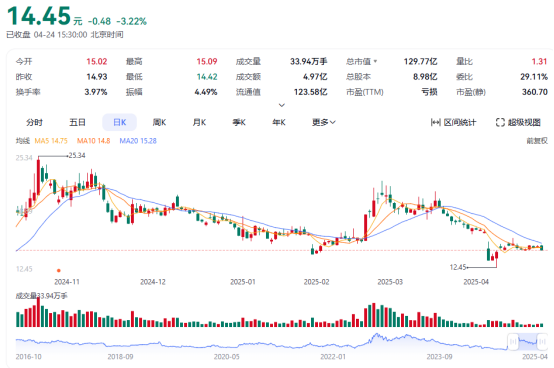Viewport: 554px width, 368px height.
Task: Select the 季K quarterly chart tab
Action: click(239, 123)
